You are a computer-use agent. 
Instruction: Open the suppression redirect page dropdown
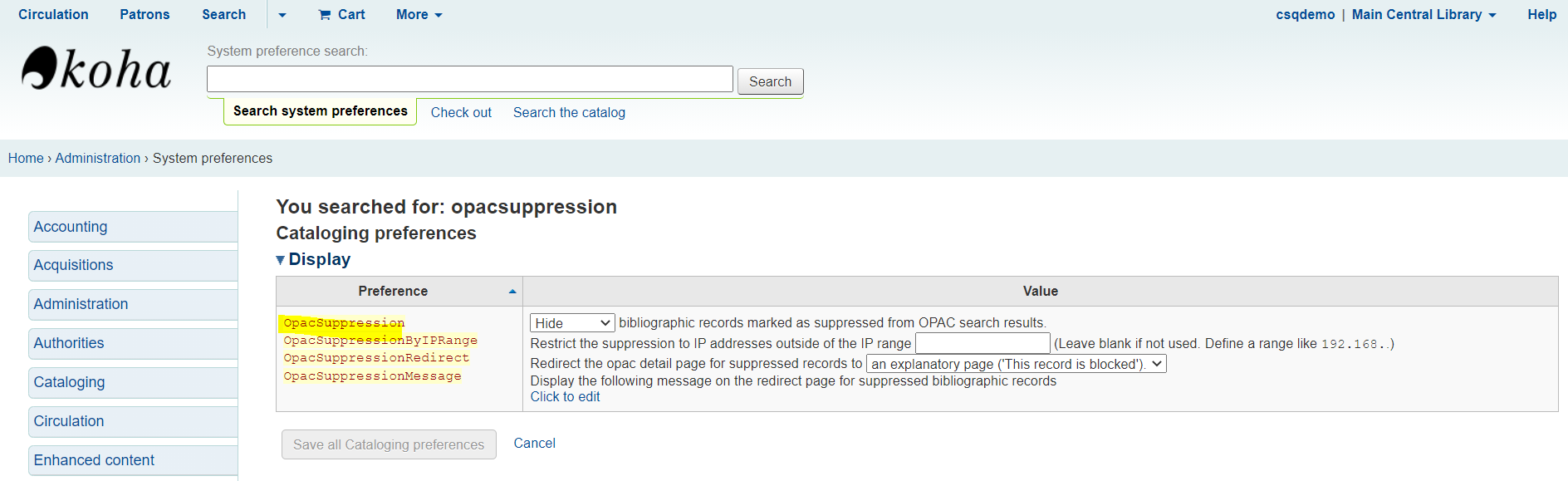point(1016,364)
